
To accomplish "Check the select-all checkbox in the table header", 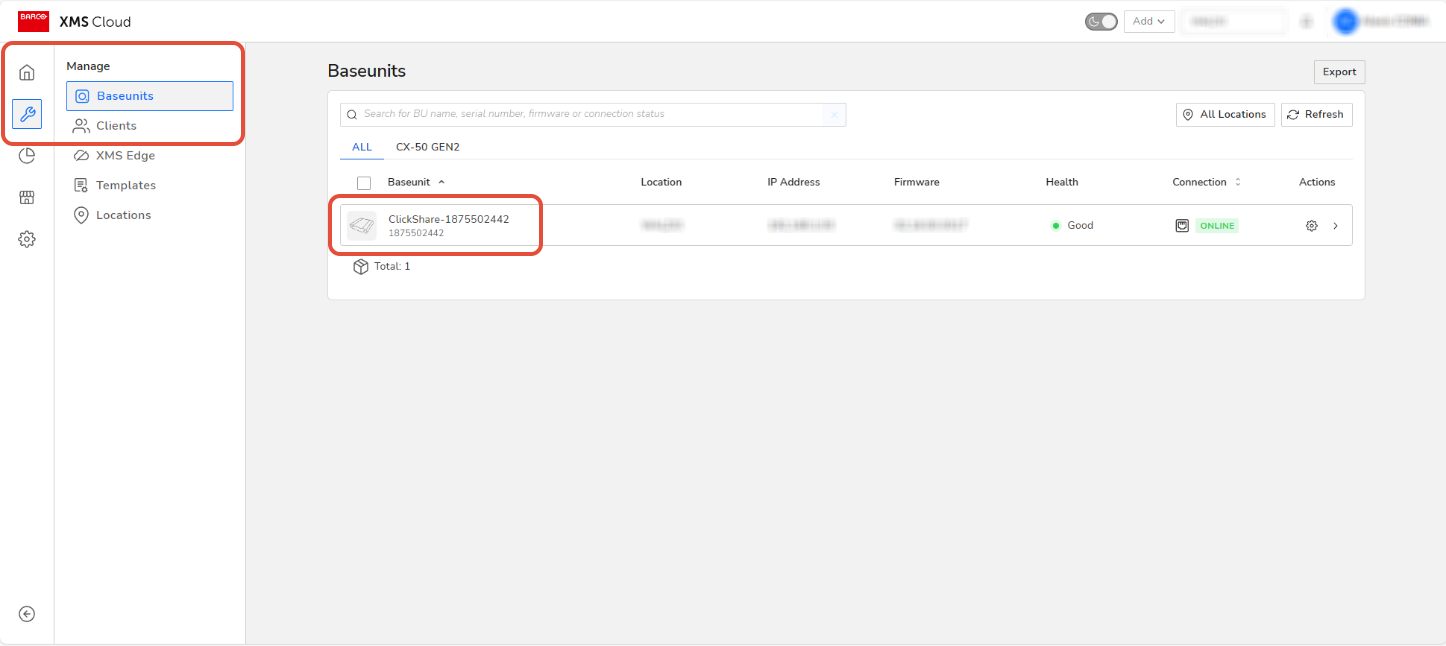I will 364,183.
